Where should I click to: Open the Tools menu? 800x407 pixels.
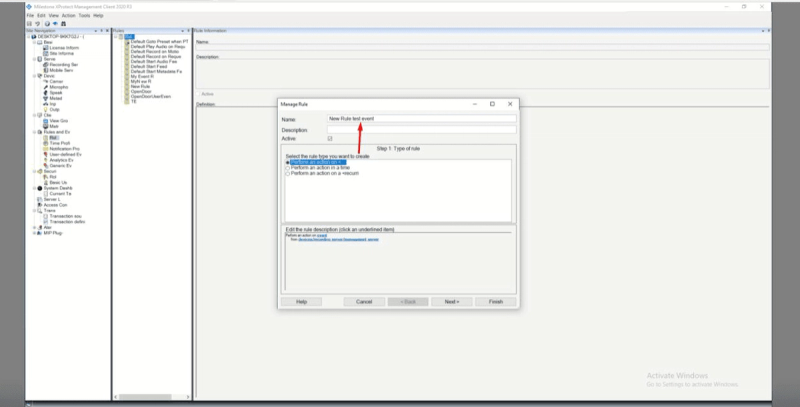(84, 16)
